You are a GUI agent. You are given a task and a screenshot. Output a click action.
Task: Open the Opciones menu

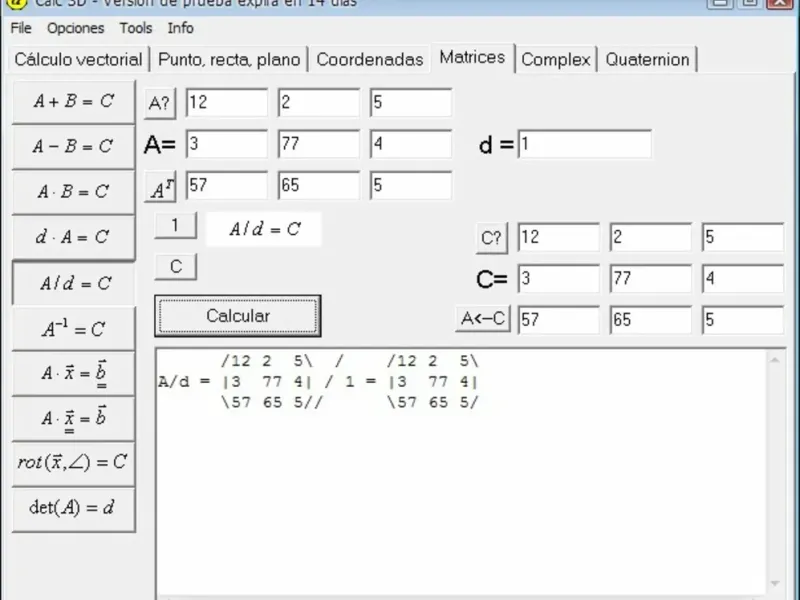click(x=76, y=28)
